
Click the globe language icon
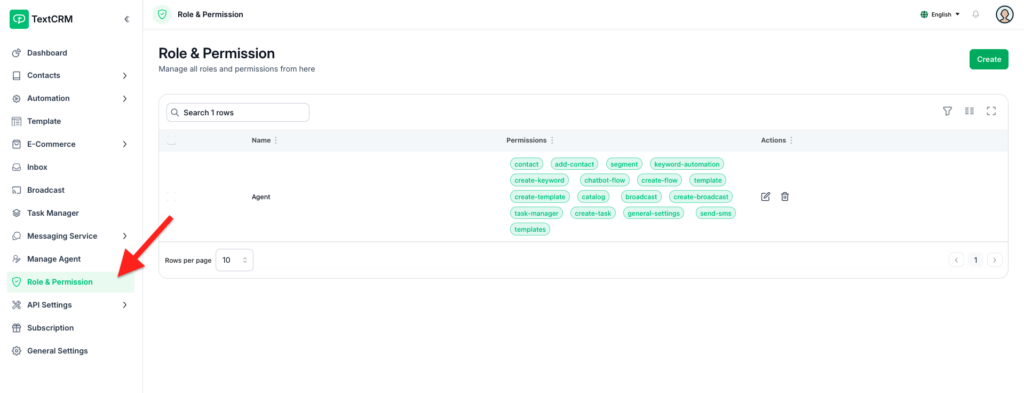(924, 14)
